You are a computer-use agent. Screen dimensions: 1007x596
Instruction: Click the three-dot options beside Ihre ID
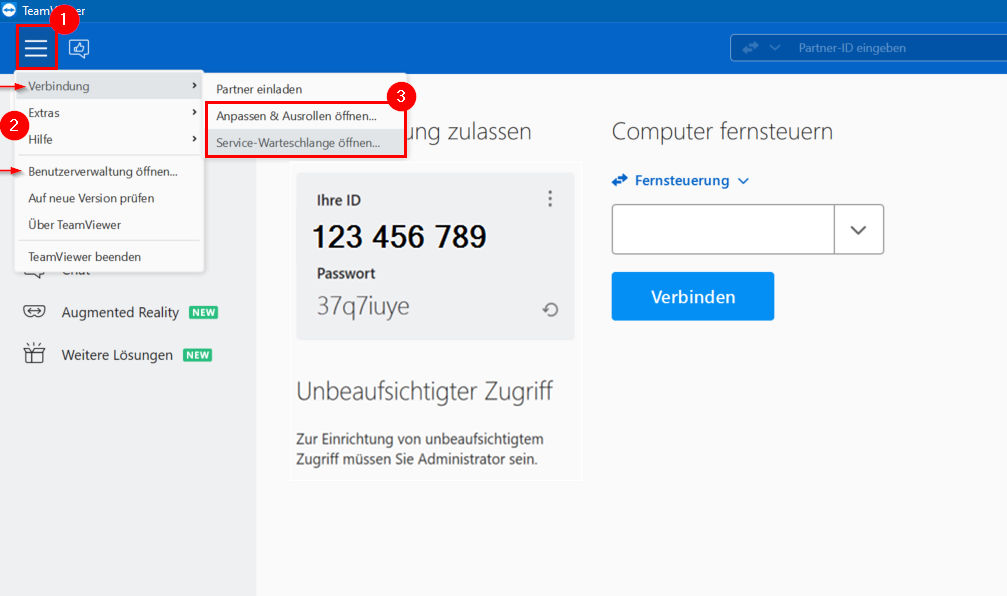[550, 198]
